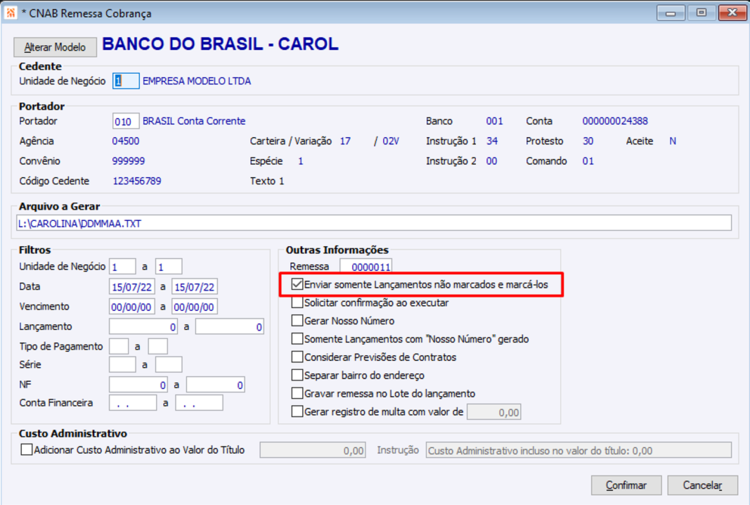Click the Data start date field
The image size is (750, 505).
point(132,287)
